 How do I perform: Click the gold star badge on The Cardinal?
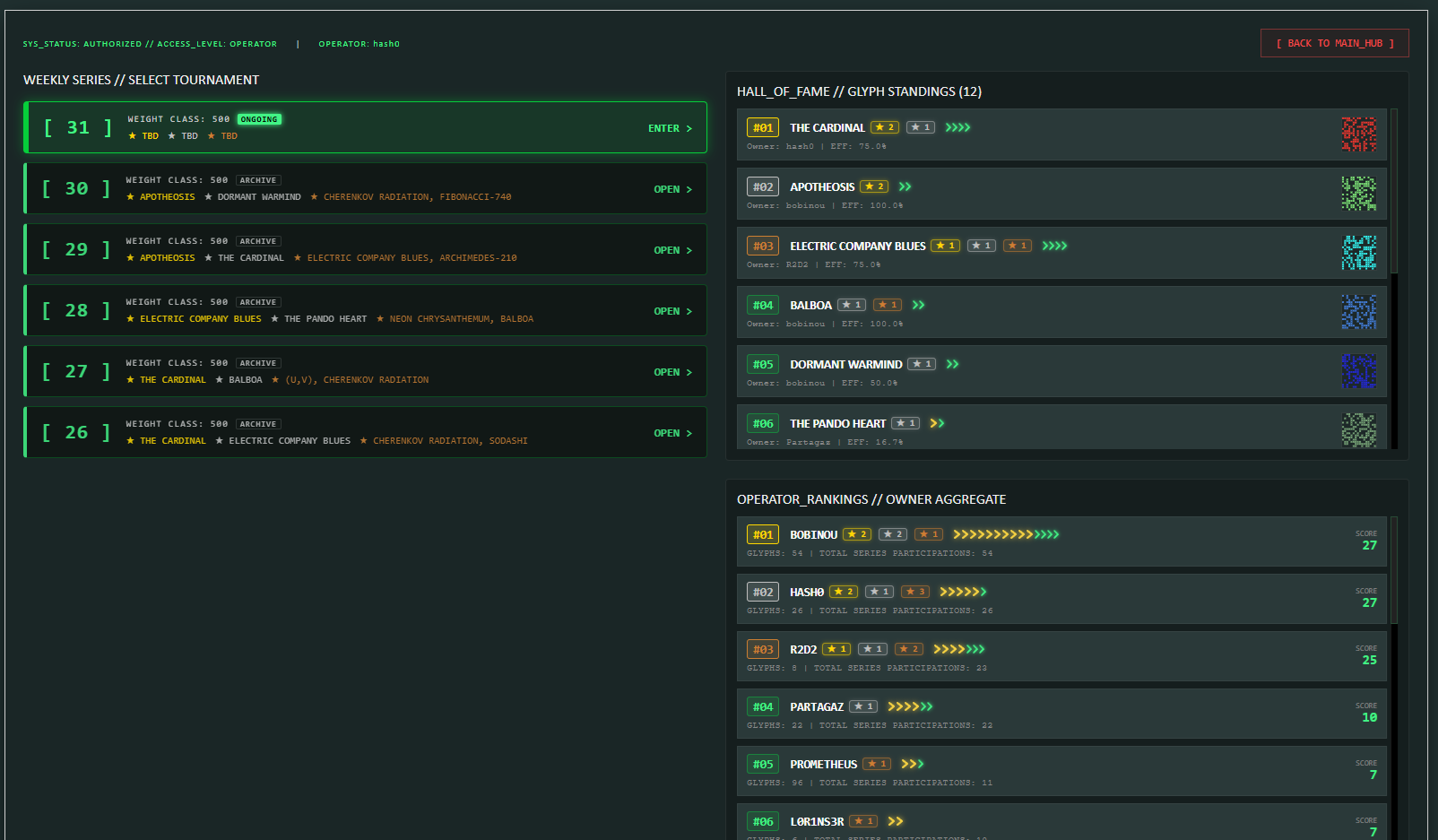coord(885,127)
